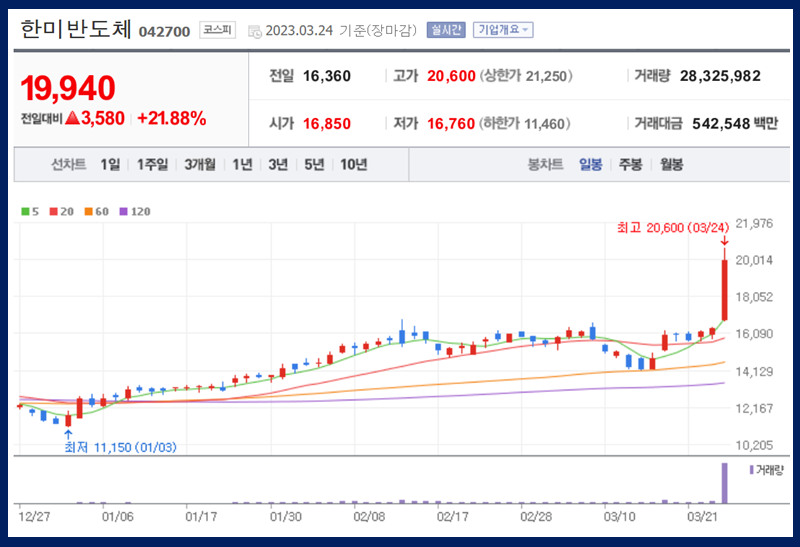Click the trading volume 28,325,982
Viewport: 800px width, 547px height.
[720, 76]
